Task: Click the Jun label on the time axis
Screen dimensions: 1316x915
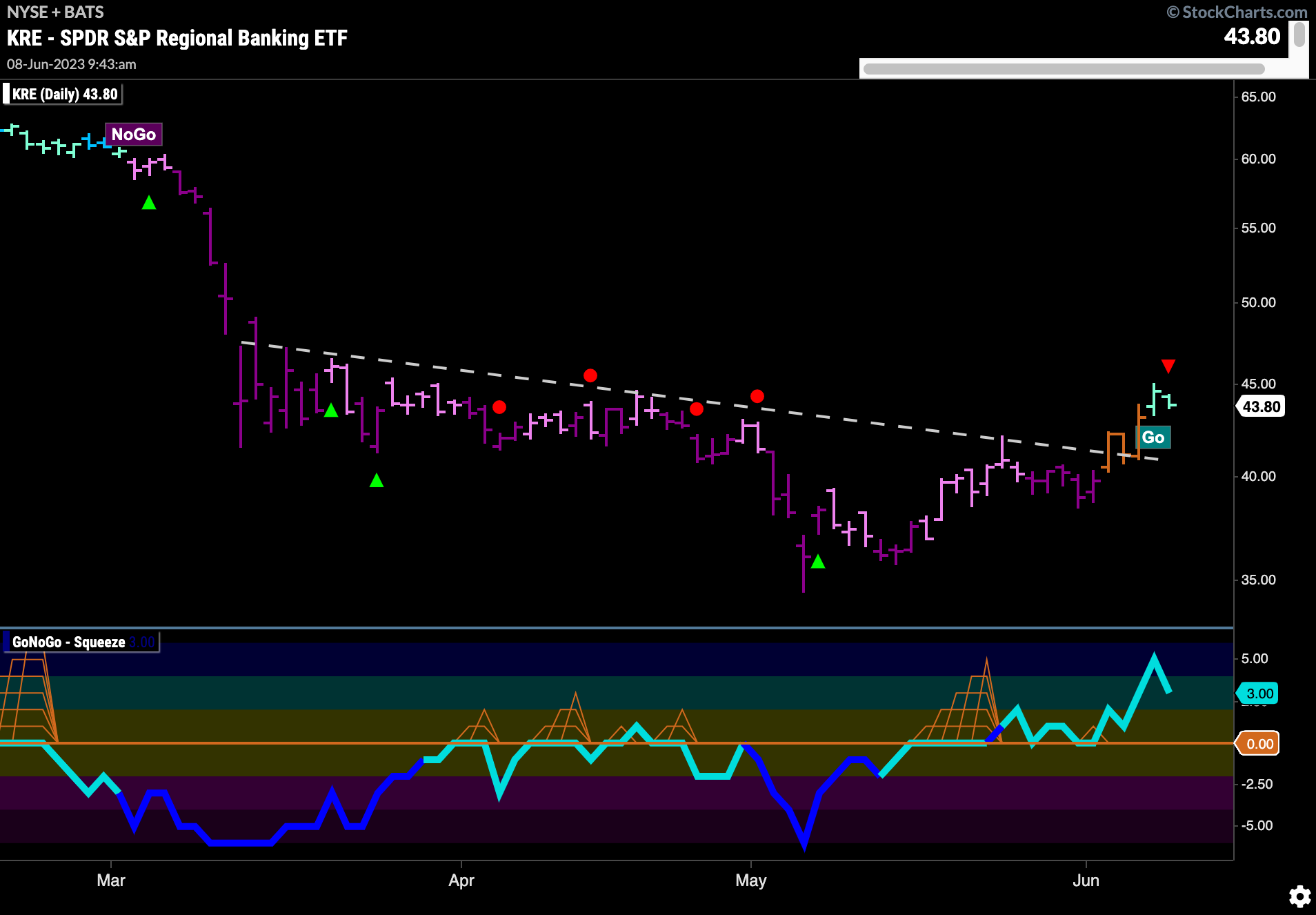Action: [x=1086, y=880]
